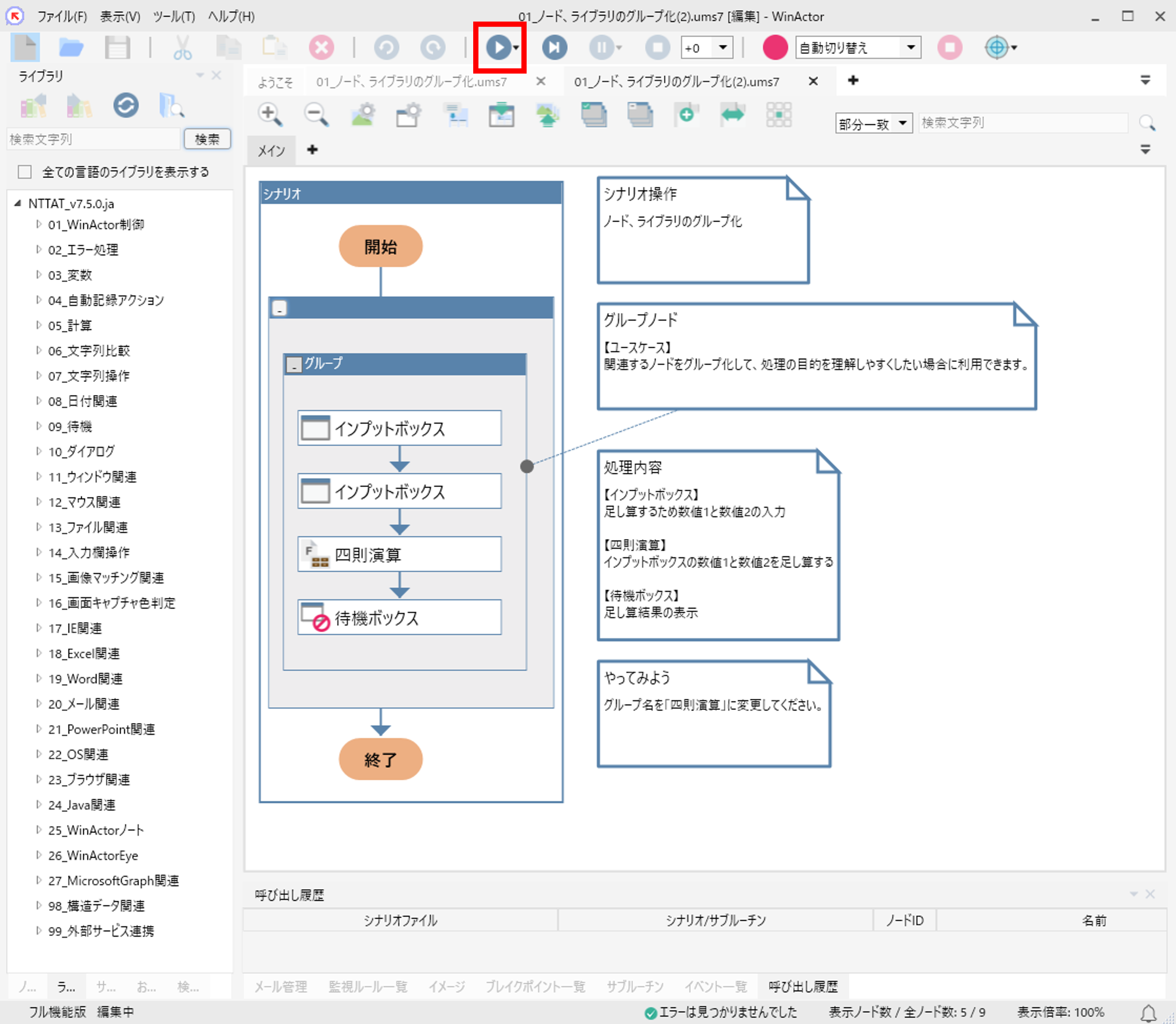Click the 終了 end node

click(380, 759)
